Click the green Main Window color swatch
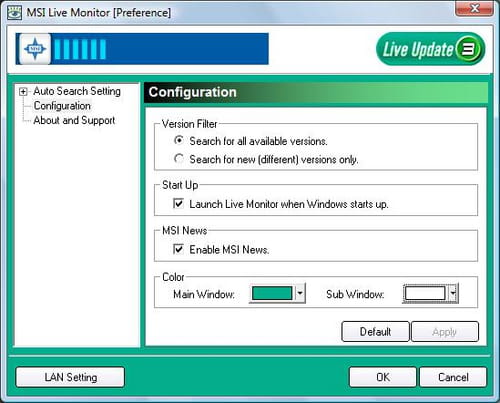This screenshot has height=403, width=500. (272, 293)
